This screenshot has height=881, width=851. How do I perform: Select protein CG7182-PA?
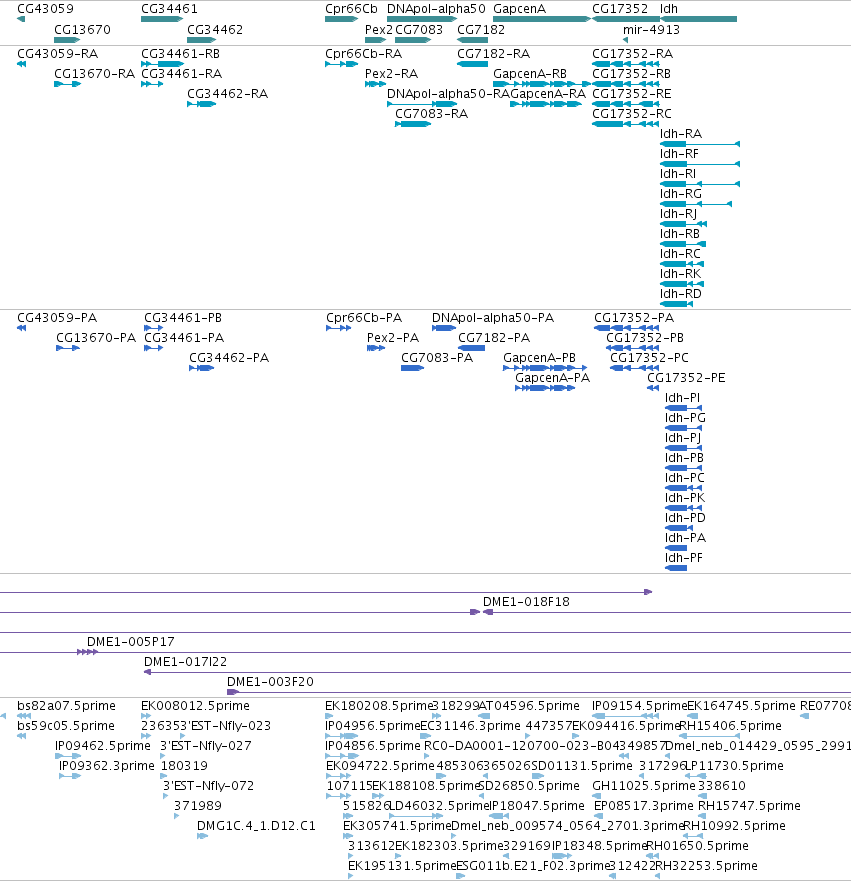(494, 338)
